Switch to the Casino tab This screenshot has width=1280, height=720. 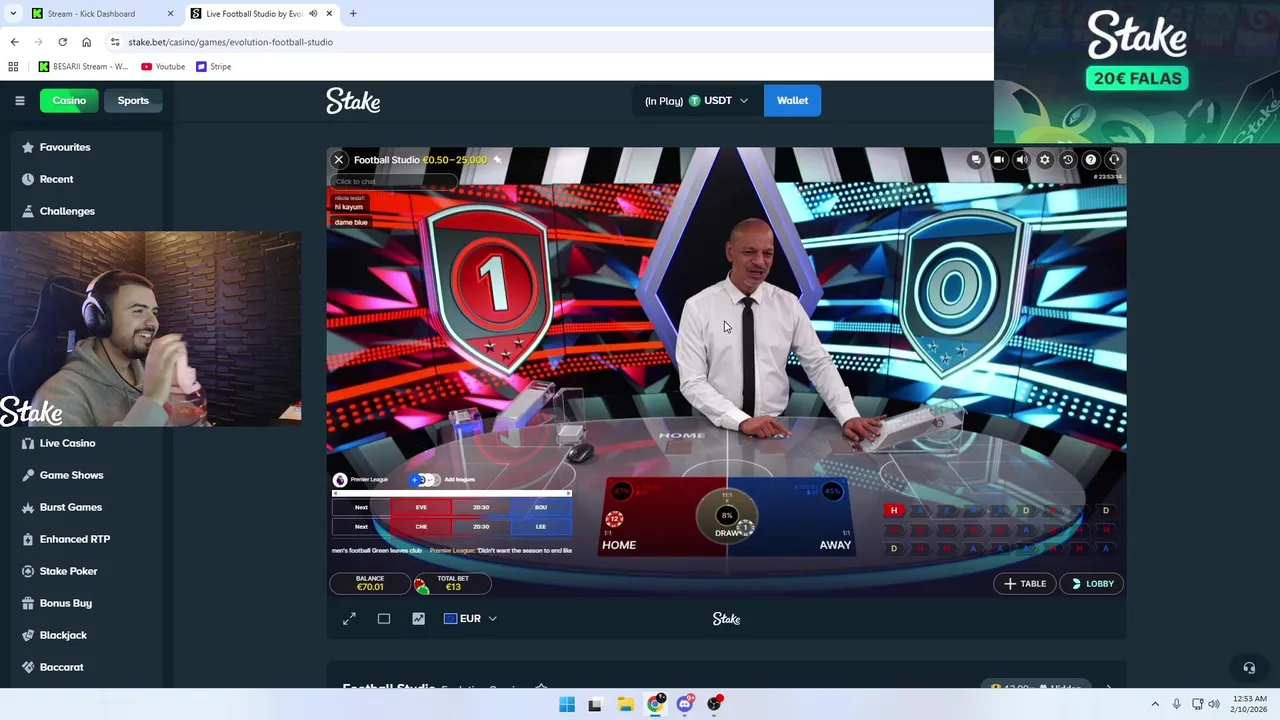click(x=69, y=101)
